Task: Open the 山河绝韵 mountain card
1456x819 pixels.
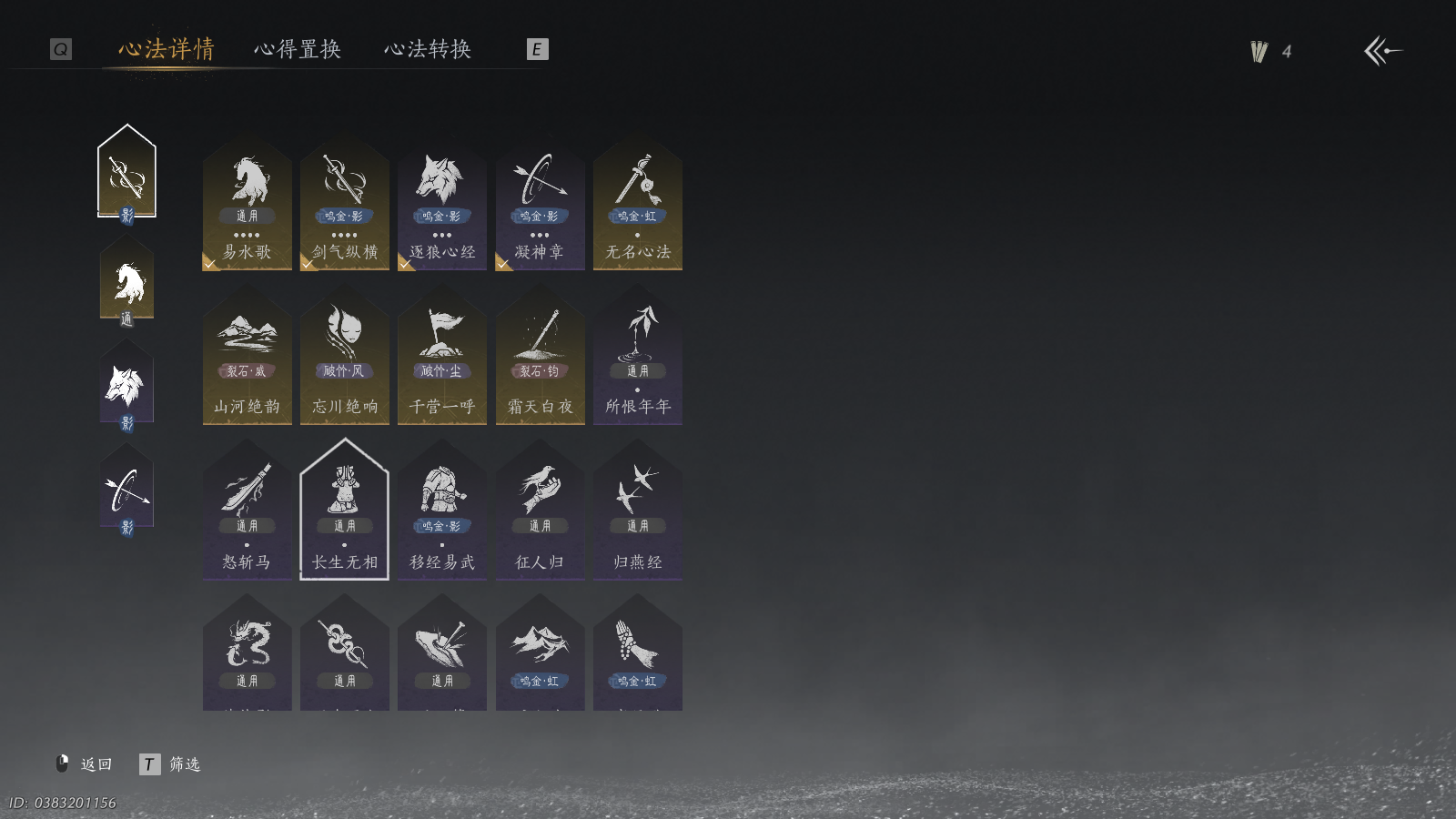Action: point(247,358)
